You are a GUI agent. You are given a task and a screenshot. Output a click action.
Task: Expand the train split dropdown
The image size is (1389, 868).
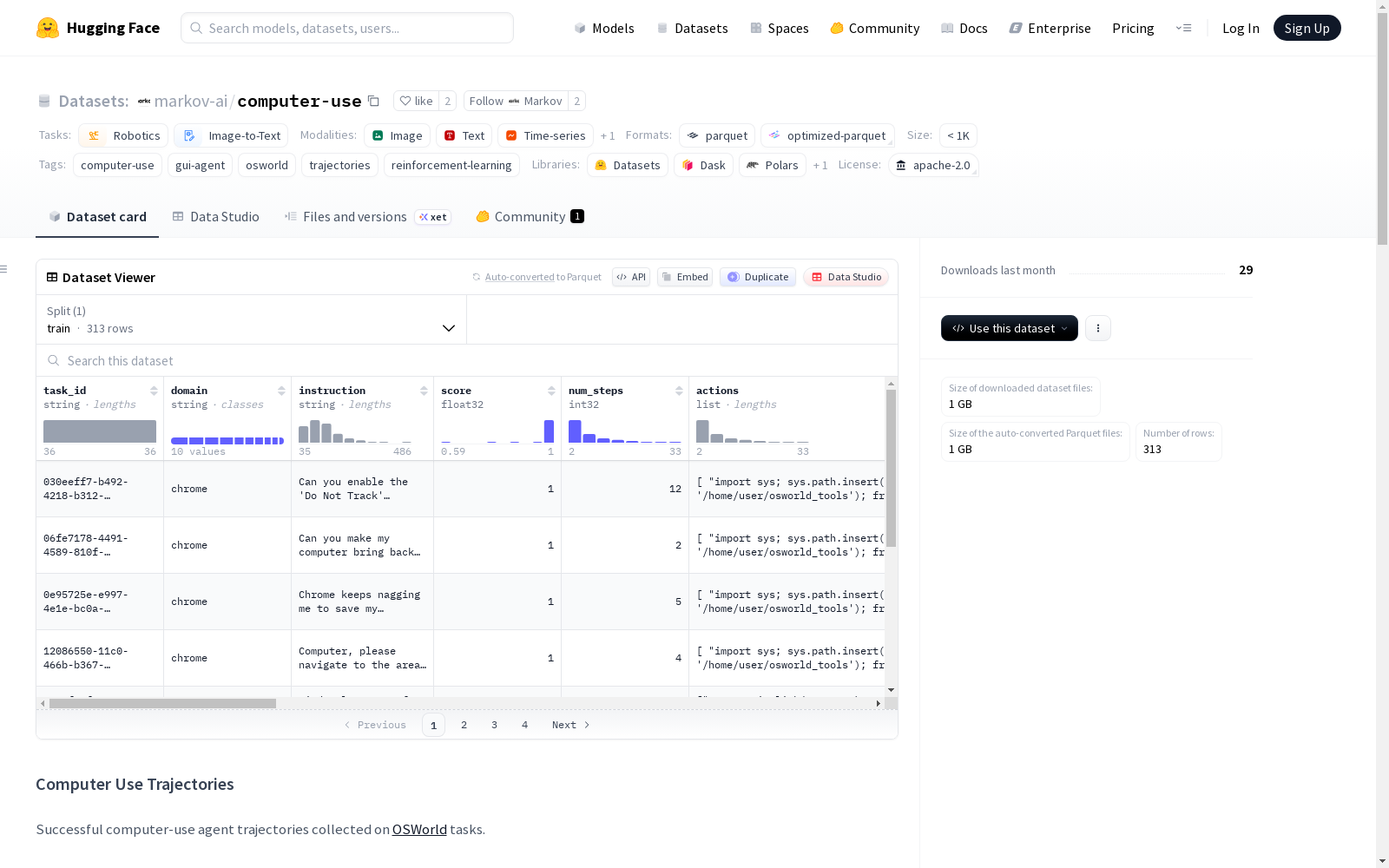point(252,319)
